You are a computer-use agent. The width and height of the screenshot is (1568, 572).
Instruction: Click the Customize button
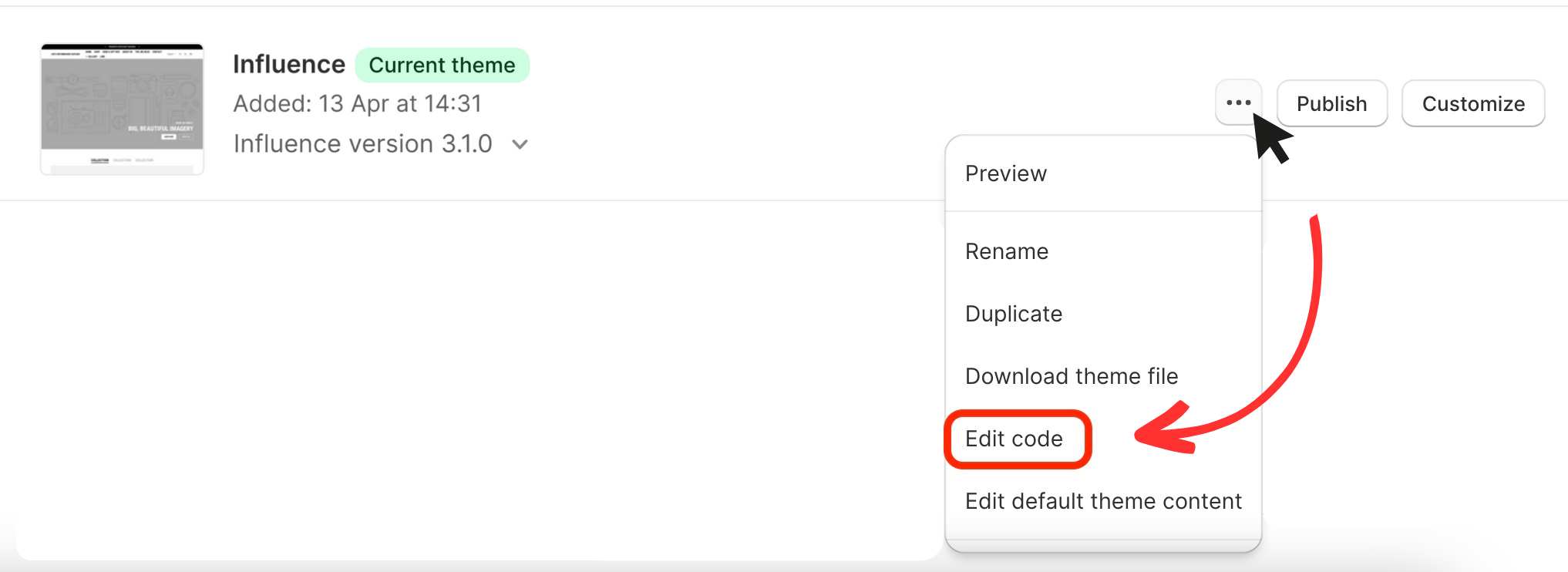[x=1473, y=103]
